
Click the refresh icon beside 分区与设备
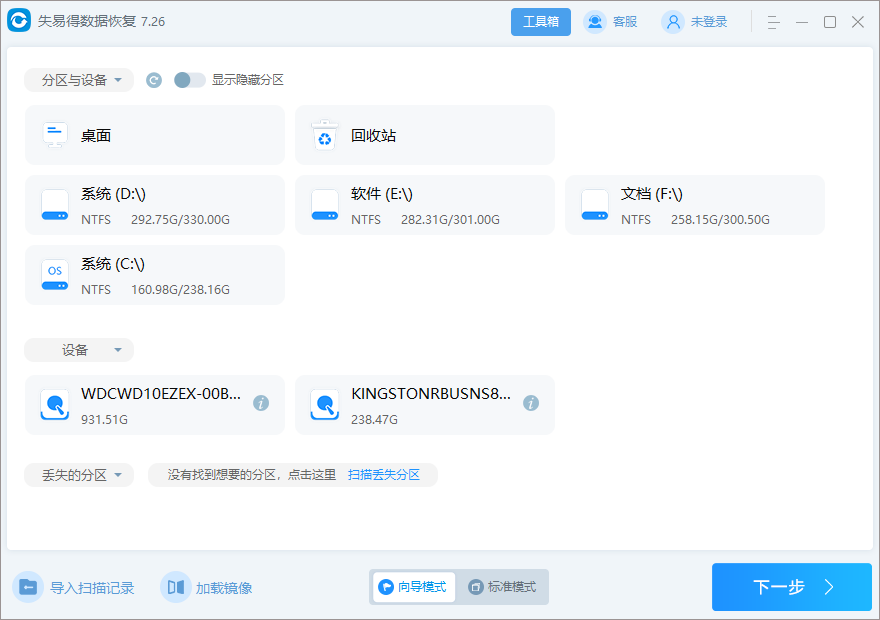pyautogui.click(x=153, y=80)
